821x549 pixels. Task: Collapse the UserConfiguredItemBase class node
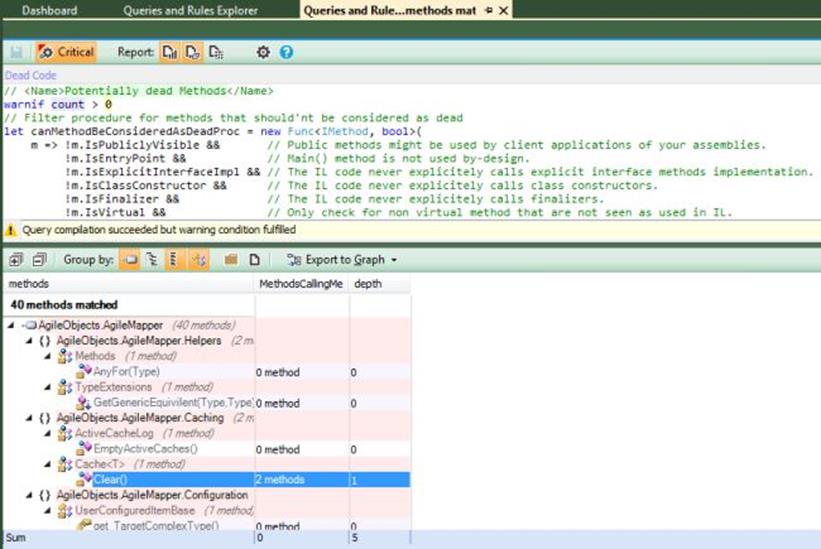point(48,510)
